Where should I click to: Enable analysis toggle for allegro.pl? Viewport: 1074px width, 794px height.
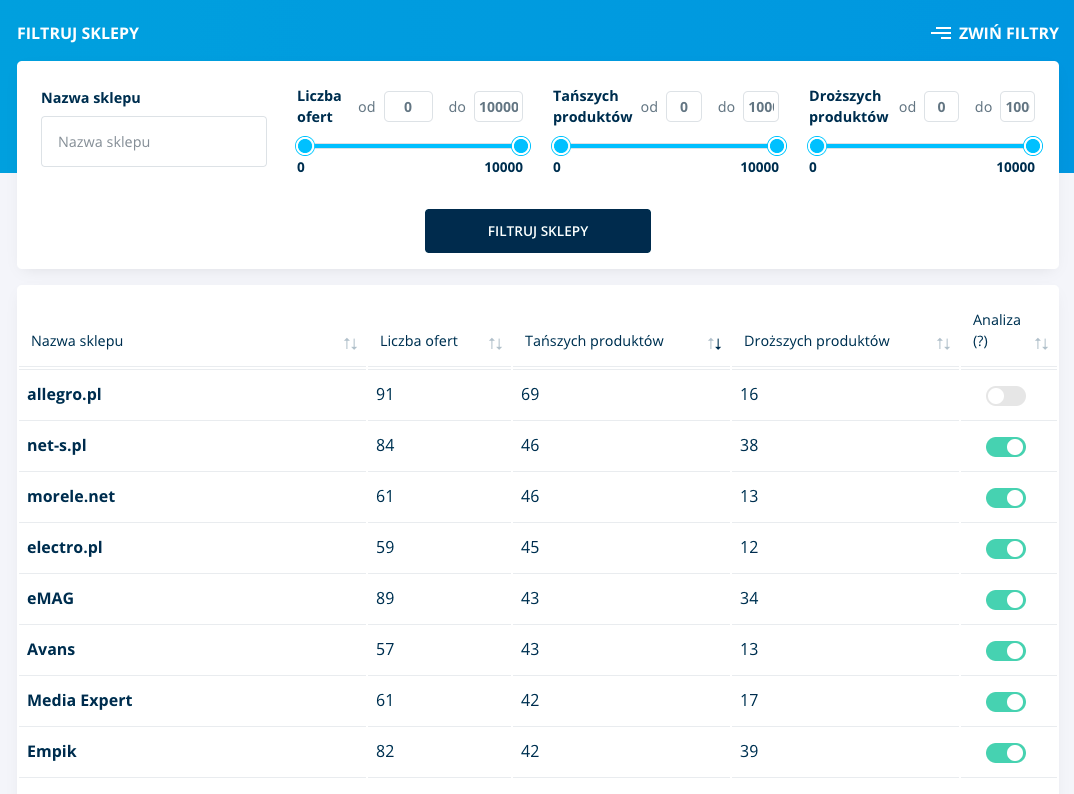point(1005,396)
